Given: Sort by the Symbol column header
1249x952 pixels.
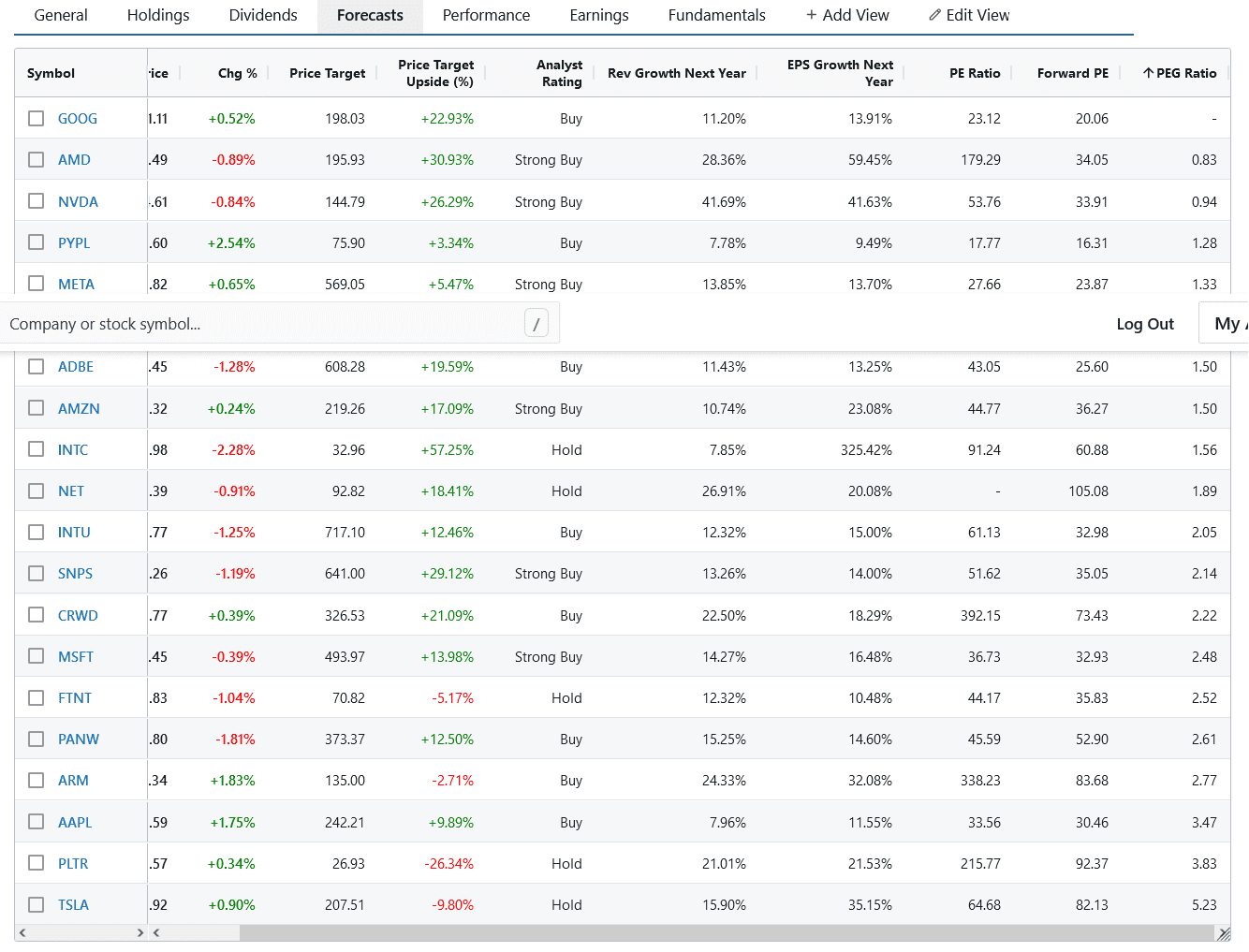Looking at the screenshot, I should tap(51, 73).
